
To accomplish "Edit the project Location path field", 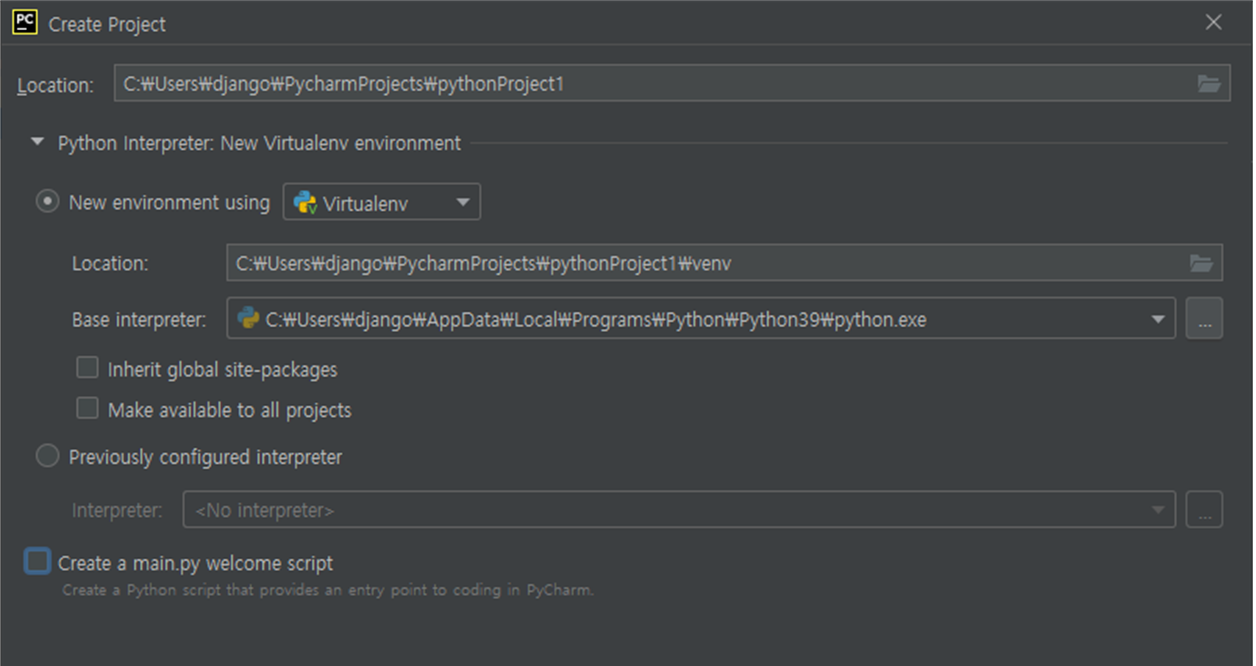I will 672,84.
